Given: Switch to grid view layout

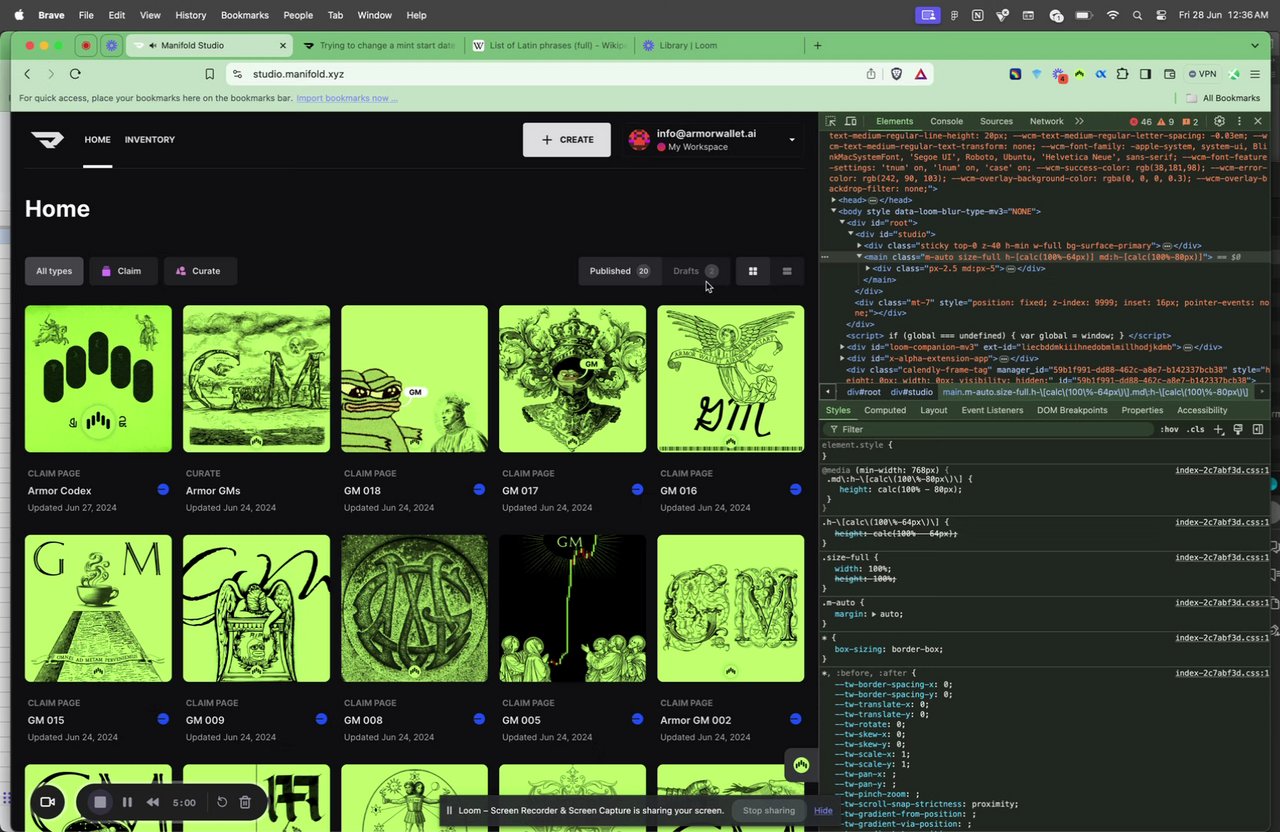Looking at the screenshot, I should pyautogui.click(x=753, y=271).
